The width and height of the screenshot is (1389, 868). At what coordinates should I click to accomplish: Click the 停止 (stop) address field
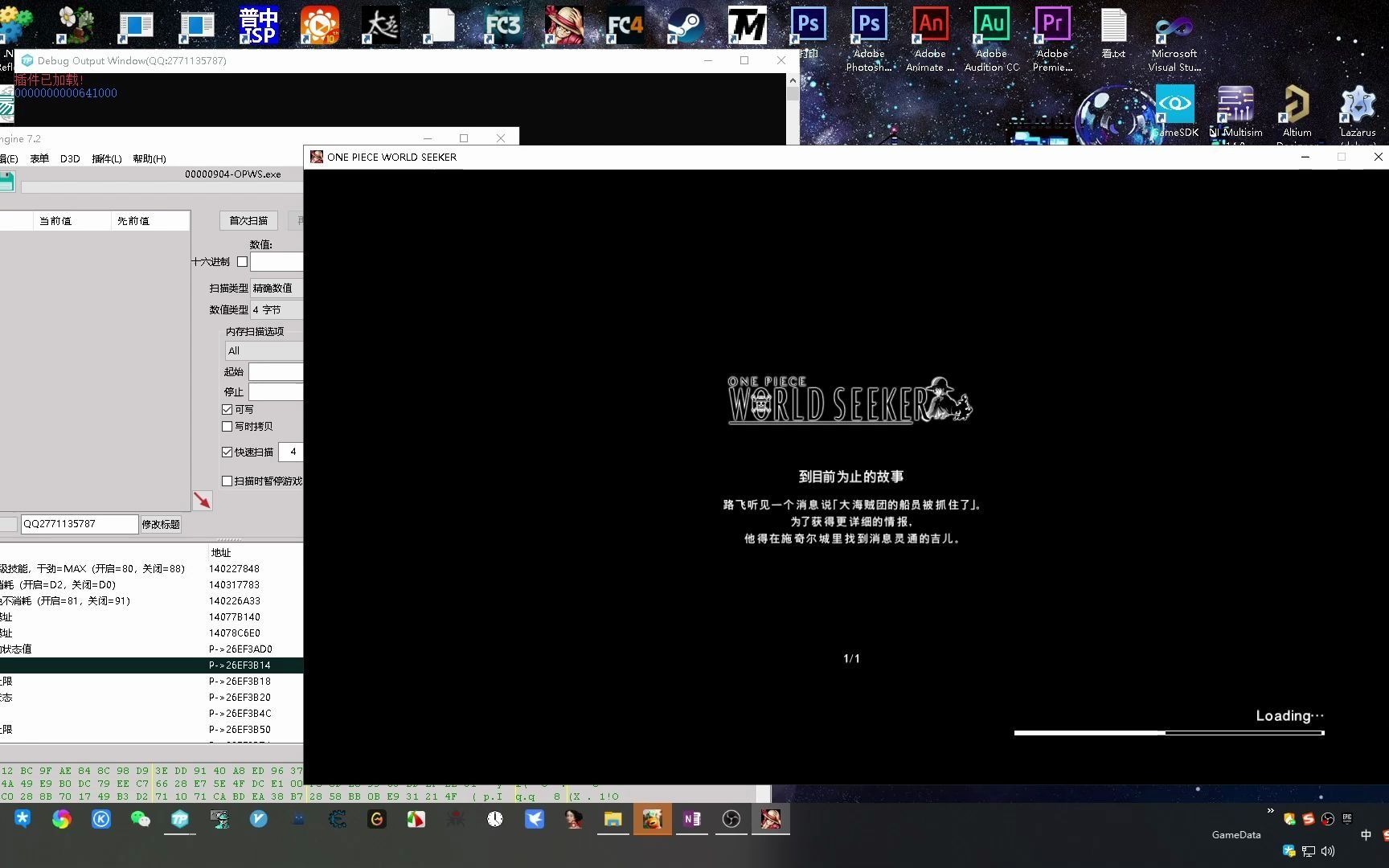(276, 391)
